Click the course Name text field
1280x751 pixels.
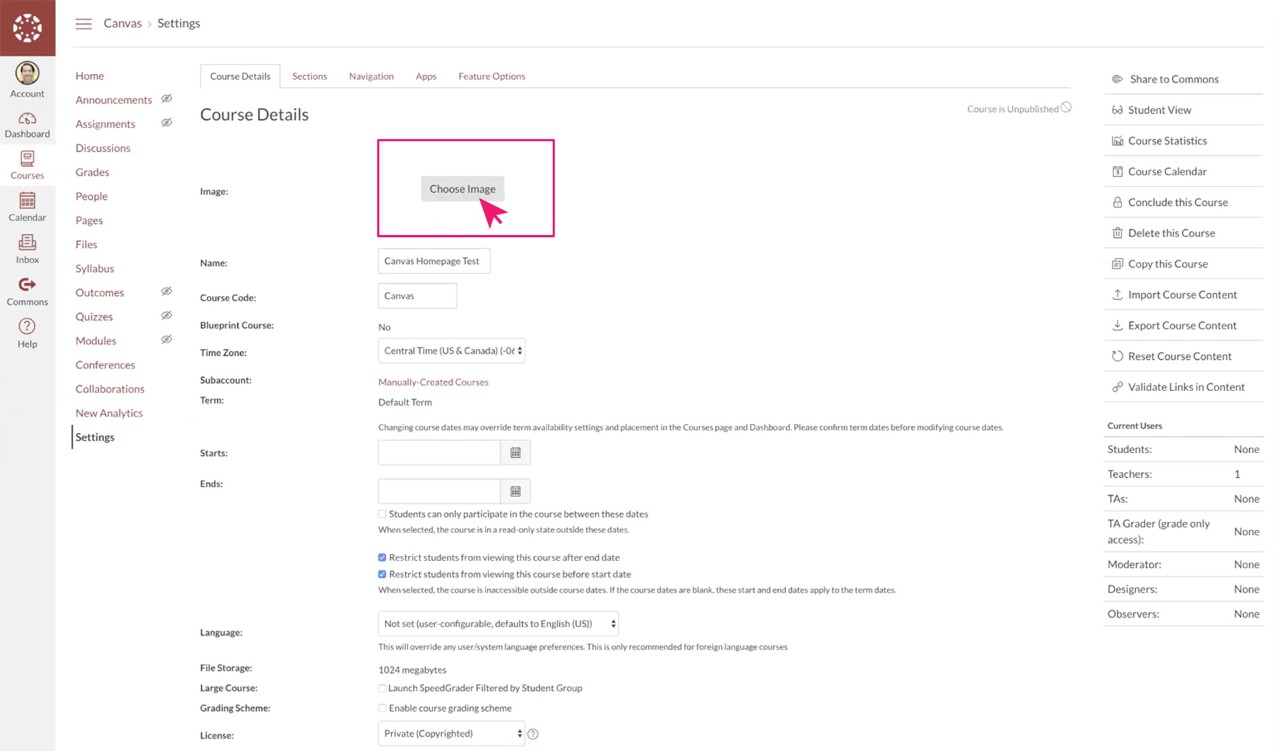434,261
